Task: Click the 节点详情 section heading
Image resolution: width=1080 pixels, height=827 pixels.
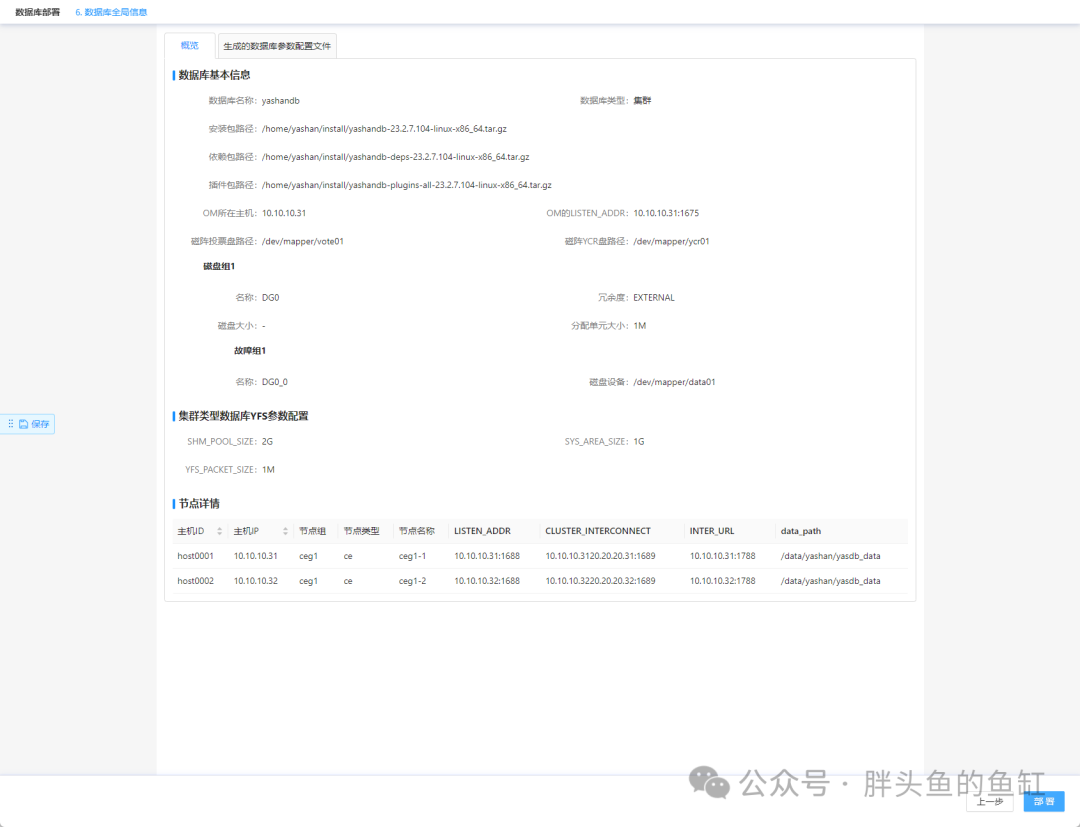Action: 199,504
